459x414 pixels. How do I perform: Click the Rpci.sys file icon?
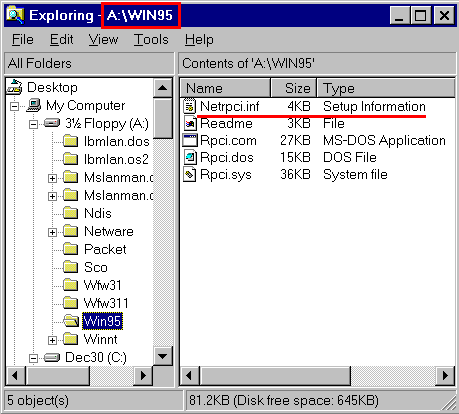(189, 174)
